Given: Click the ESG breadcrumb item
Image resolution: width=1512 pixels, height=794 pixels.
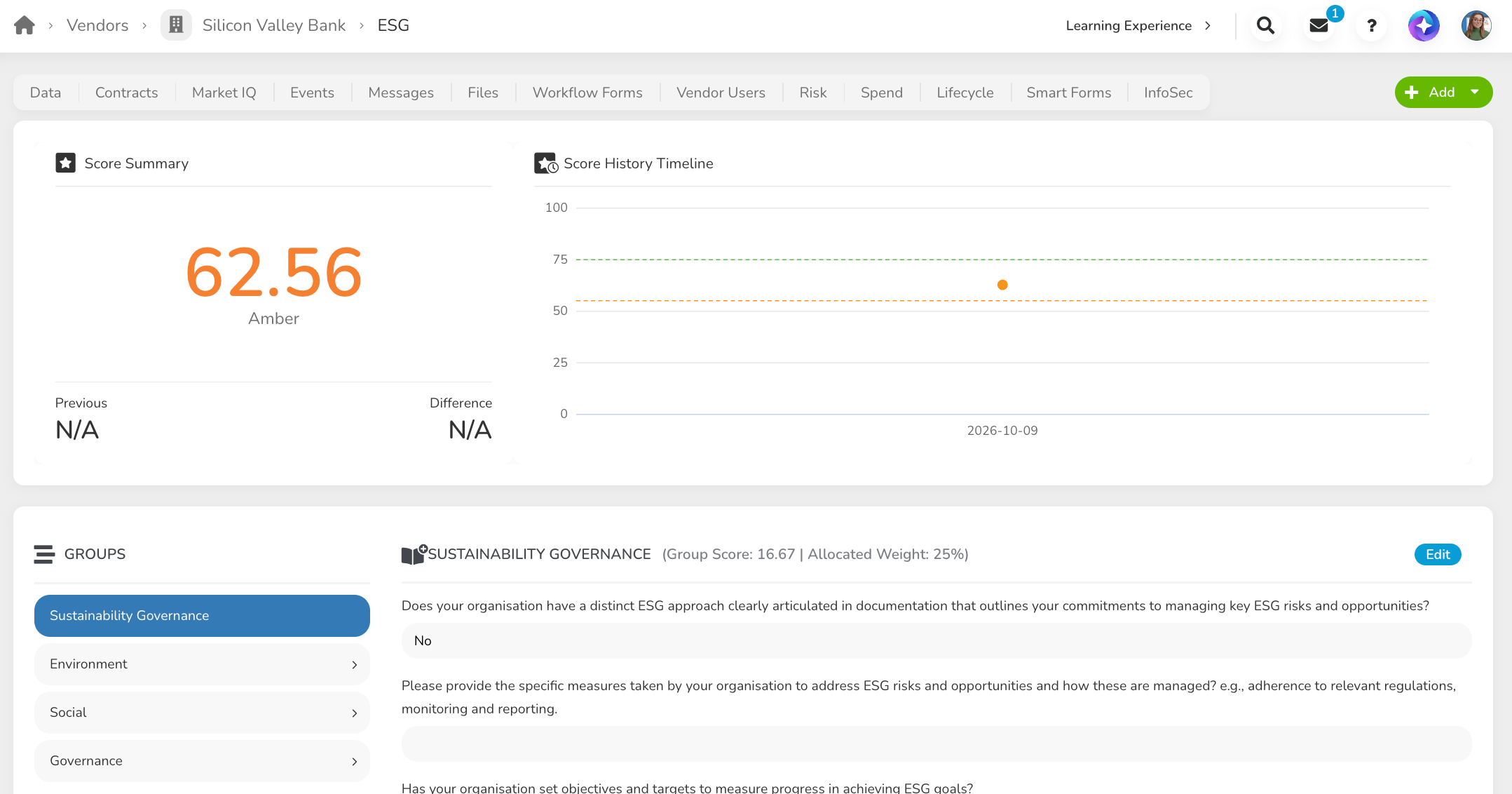Looking at the screenshot, I should pos(393,25).
